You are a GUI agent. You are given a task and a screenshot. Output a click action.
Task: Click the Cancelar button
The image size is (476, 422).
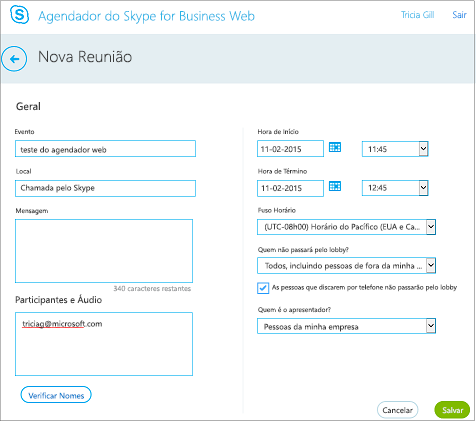[397, 410]
